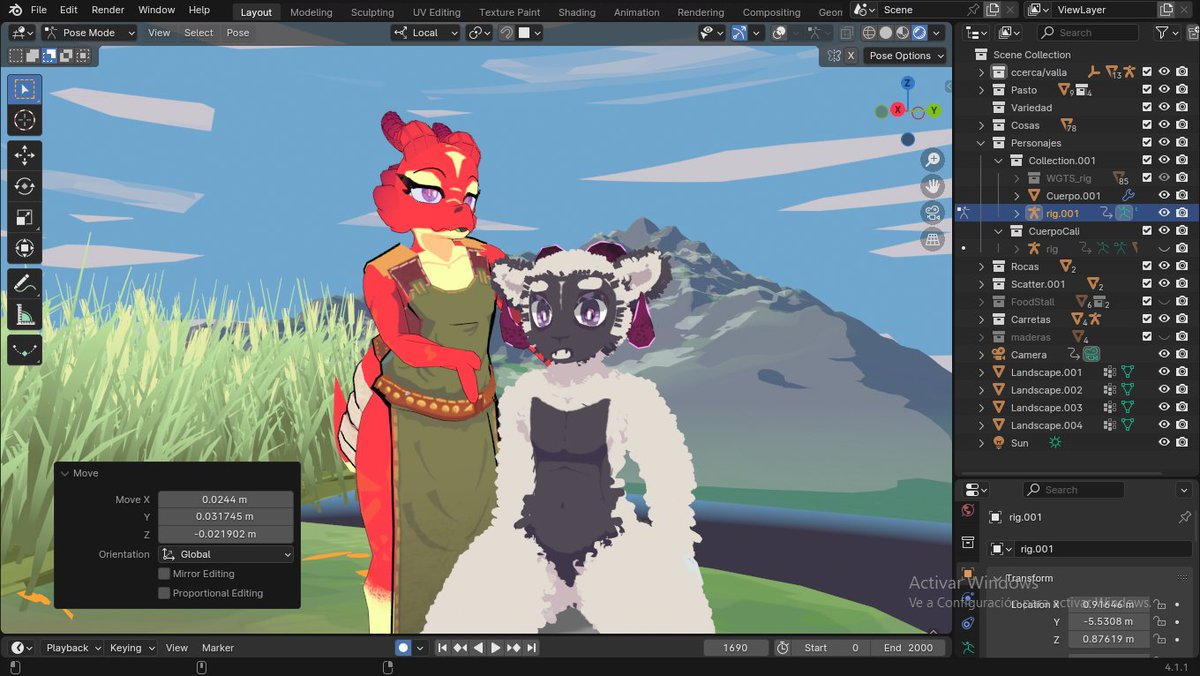
Task: Hide rig.001 in viewport via eye icon
Action: [x=1164, y=213]
